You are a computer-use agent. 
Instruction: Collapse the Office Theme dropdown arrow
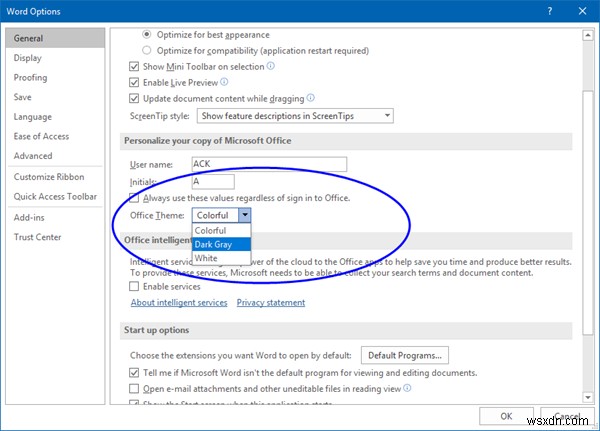pyautogui.click(x=245, y=215)
